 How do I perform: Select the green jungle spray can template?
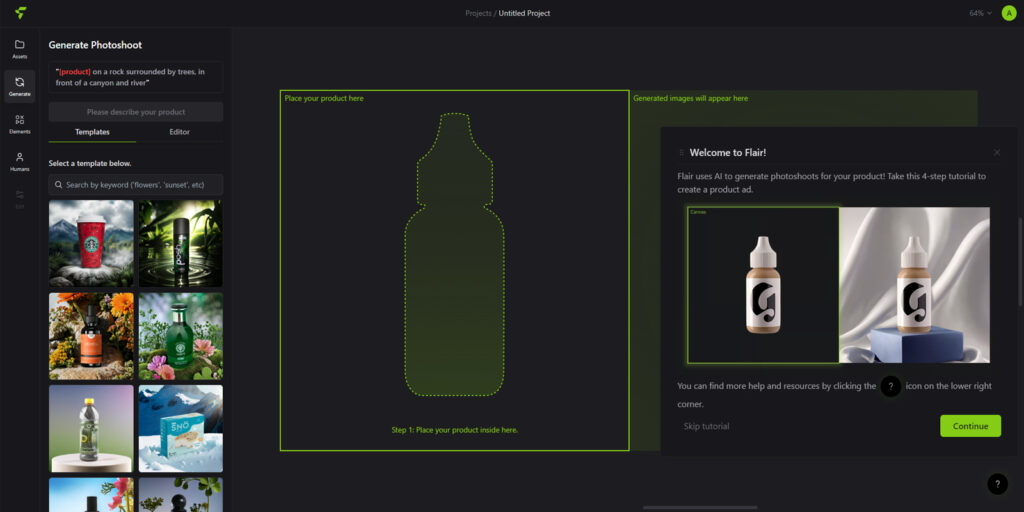pyautogui.click(x=181, y=244)
